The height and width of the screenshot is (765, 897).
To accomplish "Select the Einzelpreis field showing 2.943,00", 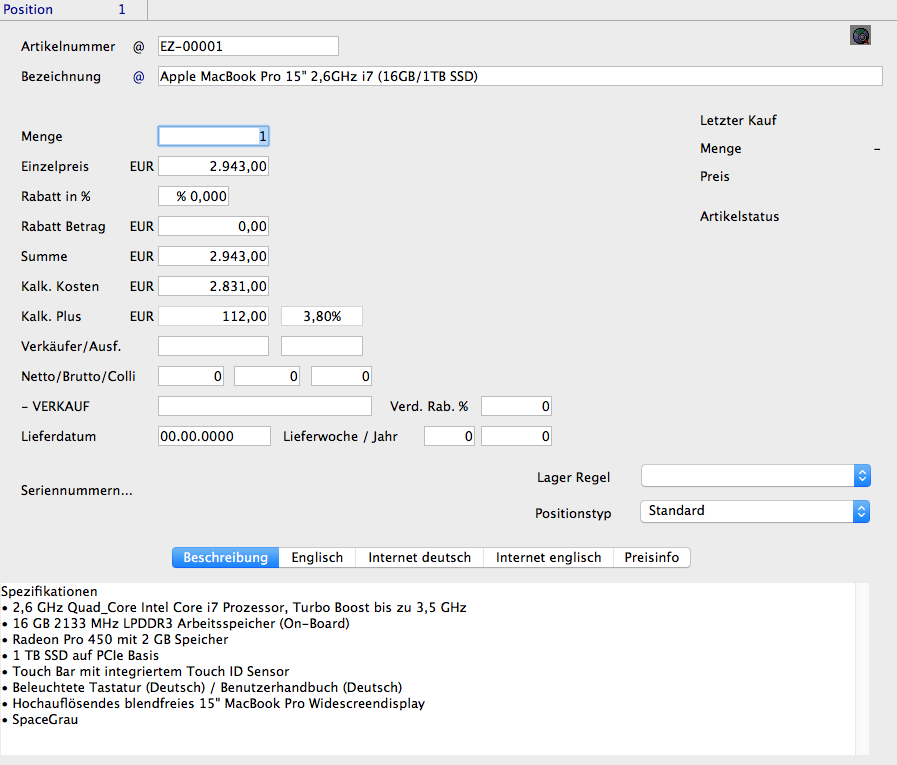I will tap(213, 167).
